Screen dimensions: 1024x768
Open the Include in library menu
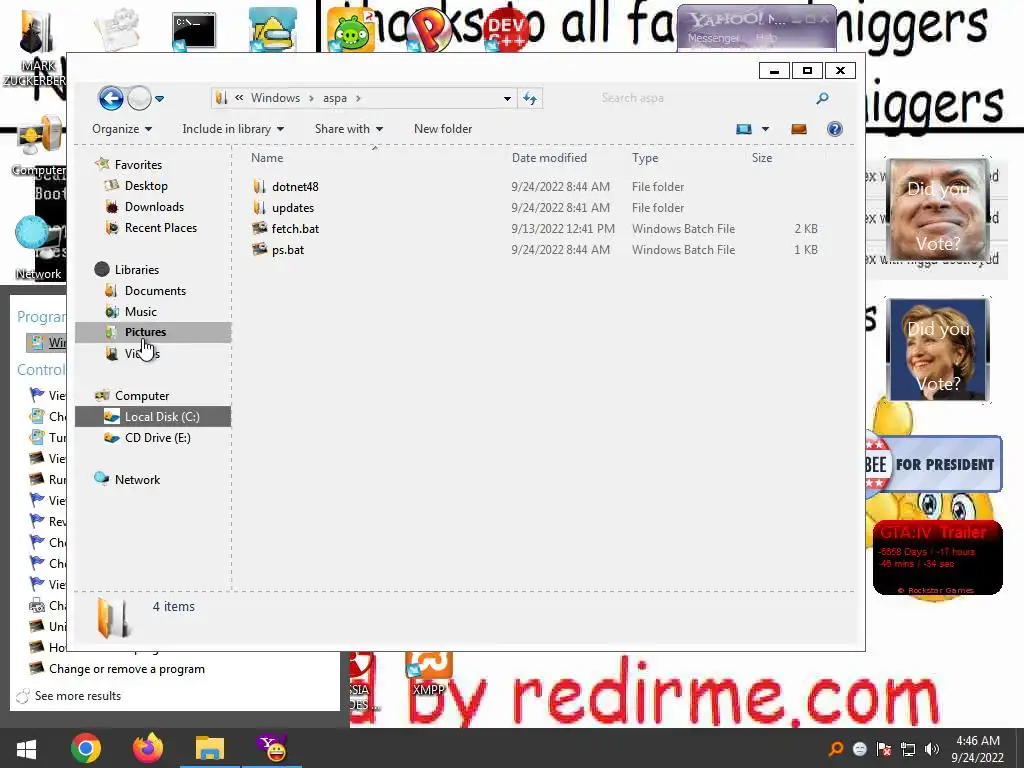coord(233,129)
